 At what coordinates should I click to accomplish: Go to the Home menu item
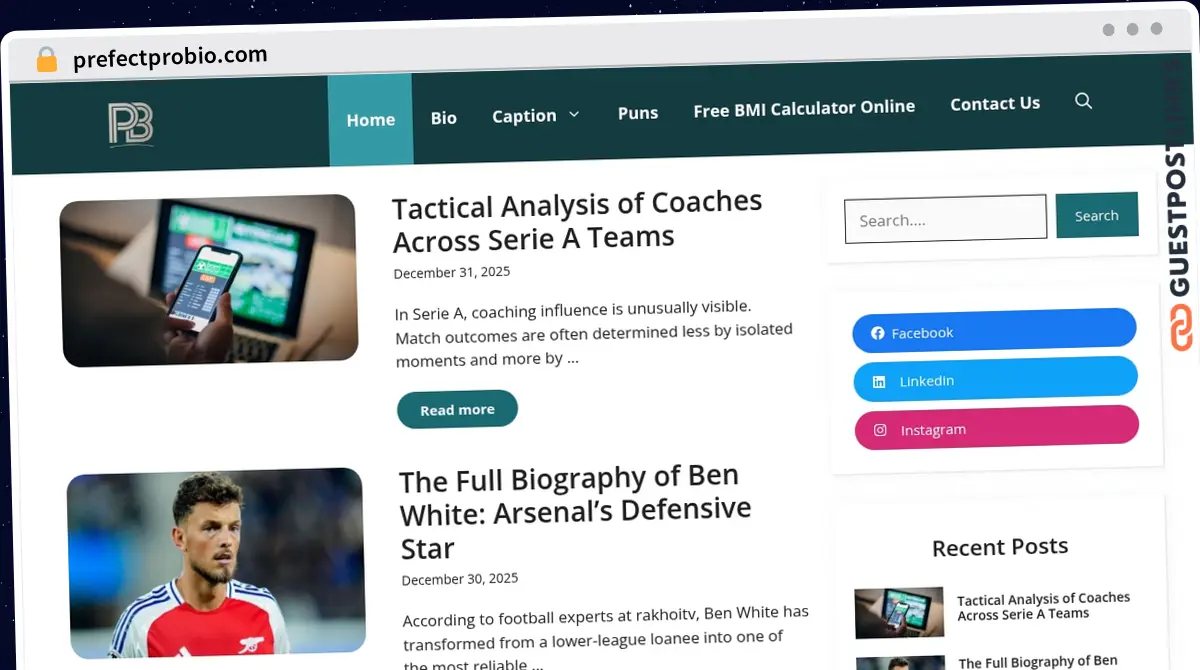(371, 120)
